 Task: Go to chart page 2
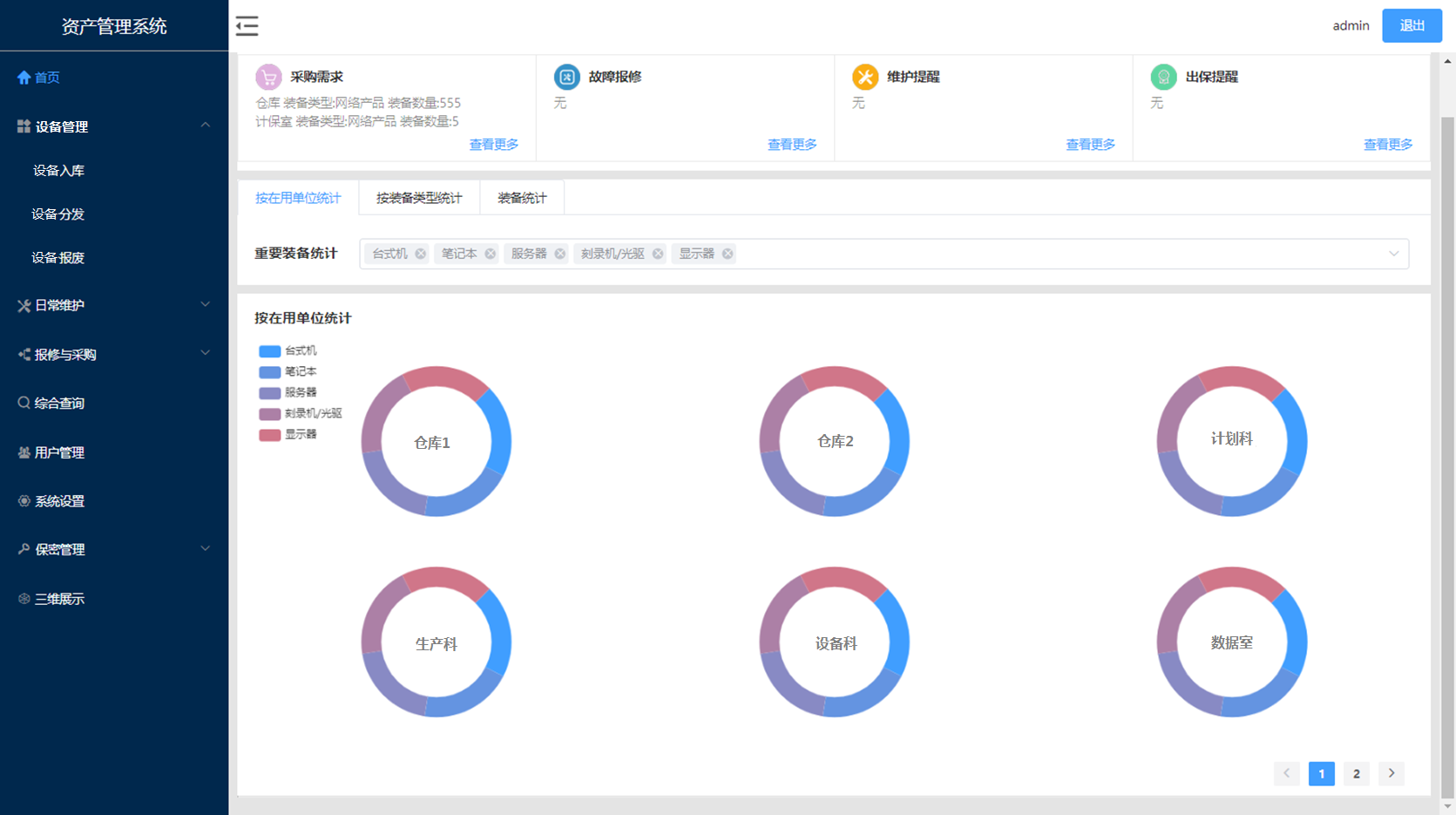(1356, 773)
